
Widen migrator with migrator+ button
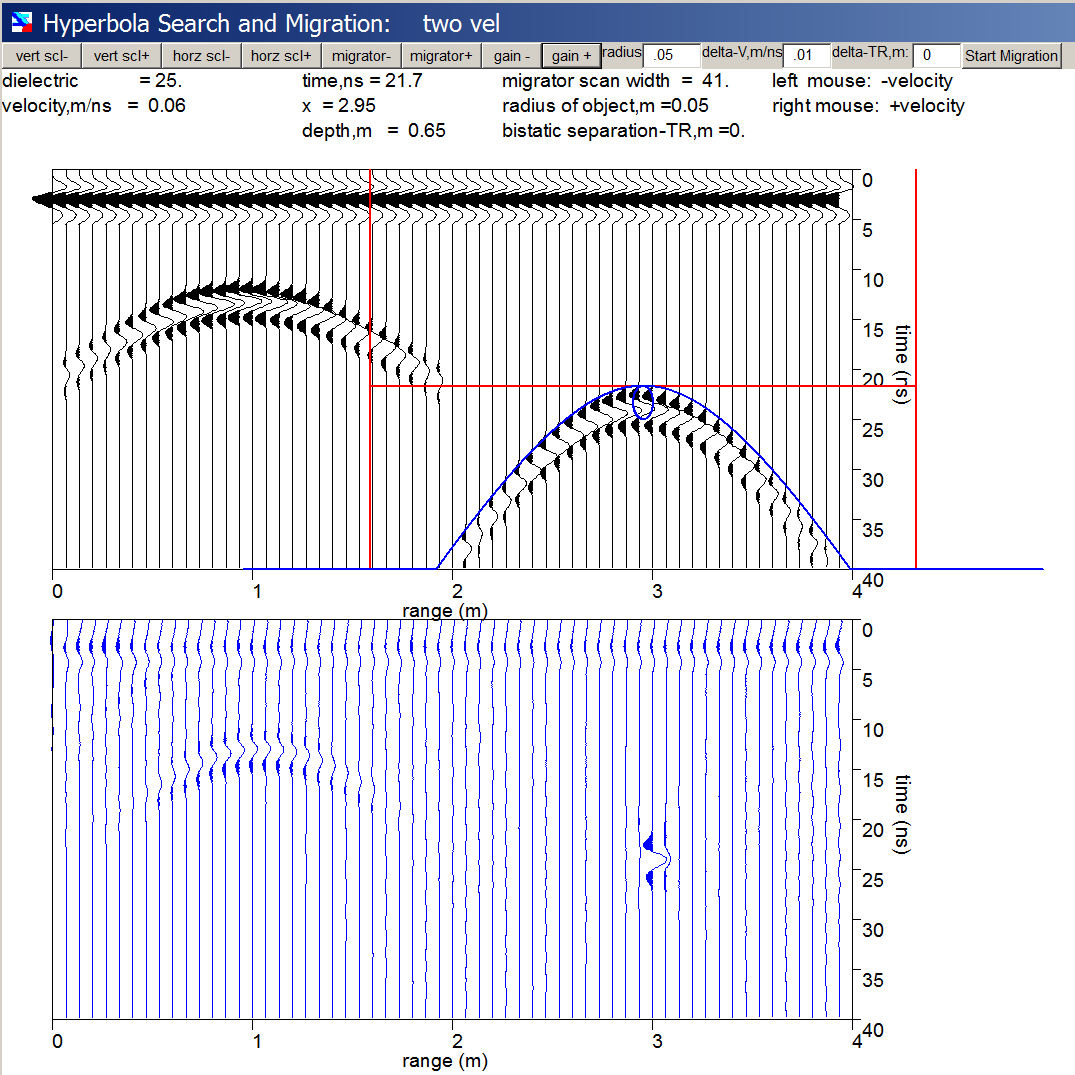point(441,56)
